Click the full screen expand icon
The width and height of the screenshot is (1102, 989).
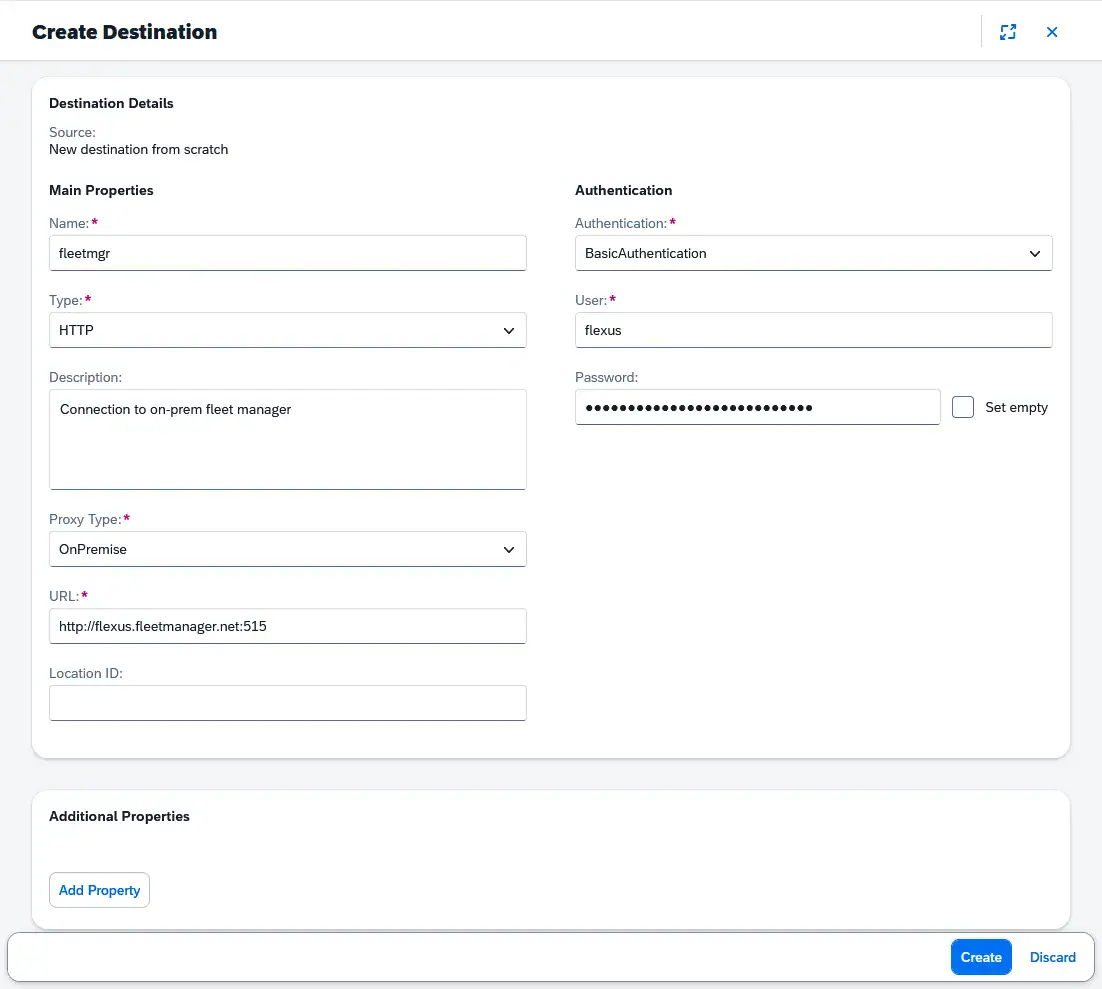(x=1008, y=32)
